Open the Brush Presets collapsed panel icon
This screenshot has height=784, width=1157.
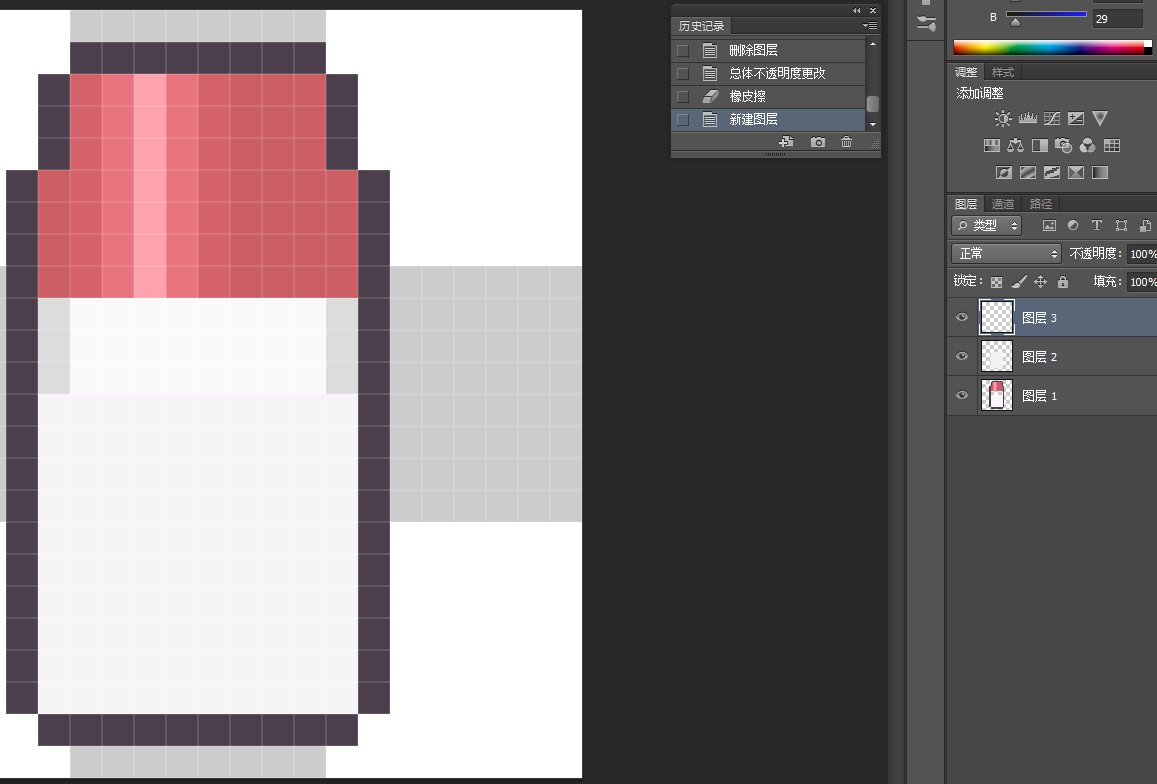tap(926, 24)
